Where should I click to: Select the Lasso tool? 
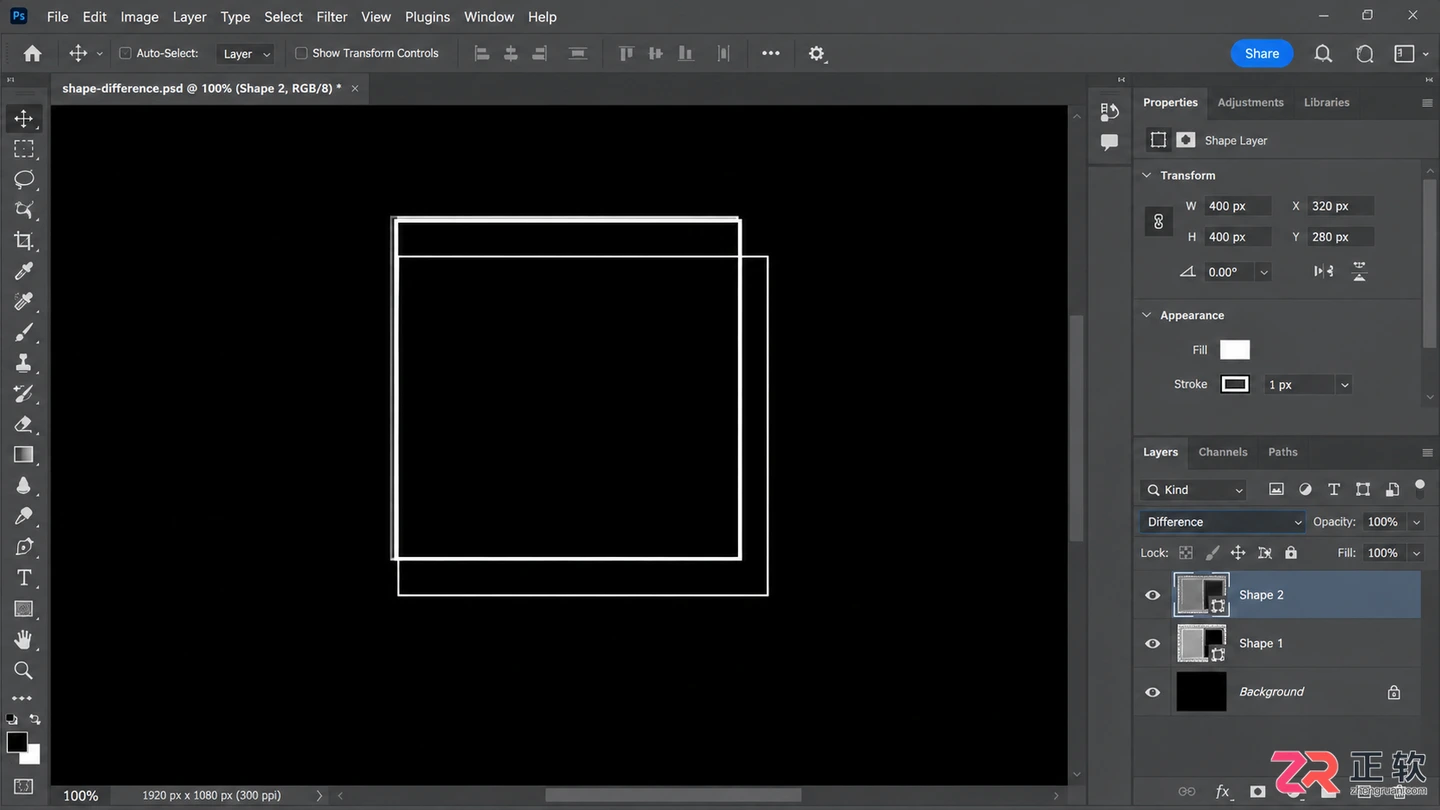[x=24, y=180]
